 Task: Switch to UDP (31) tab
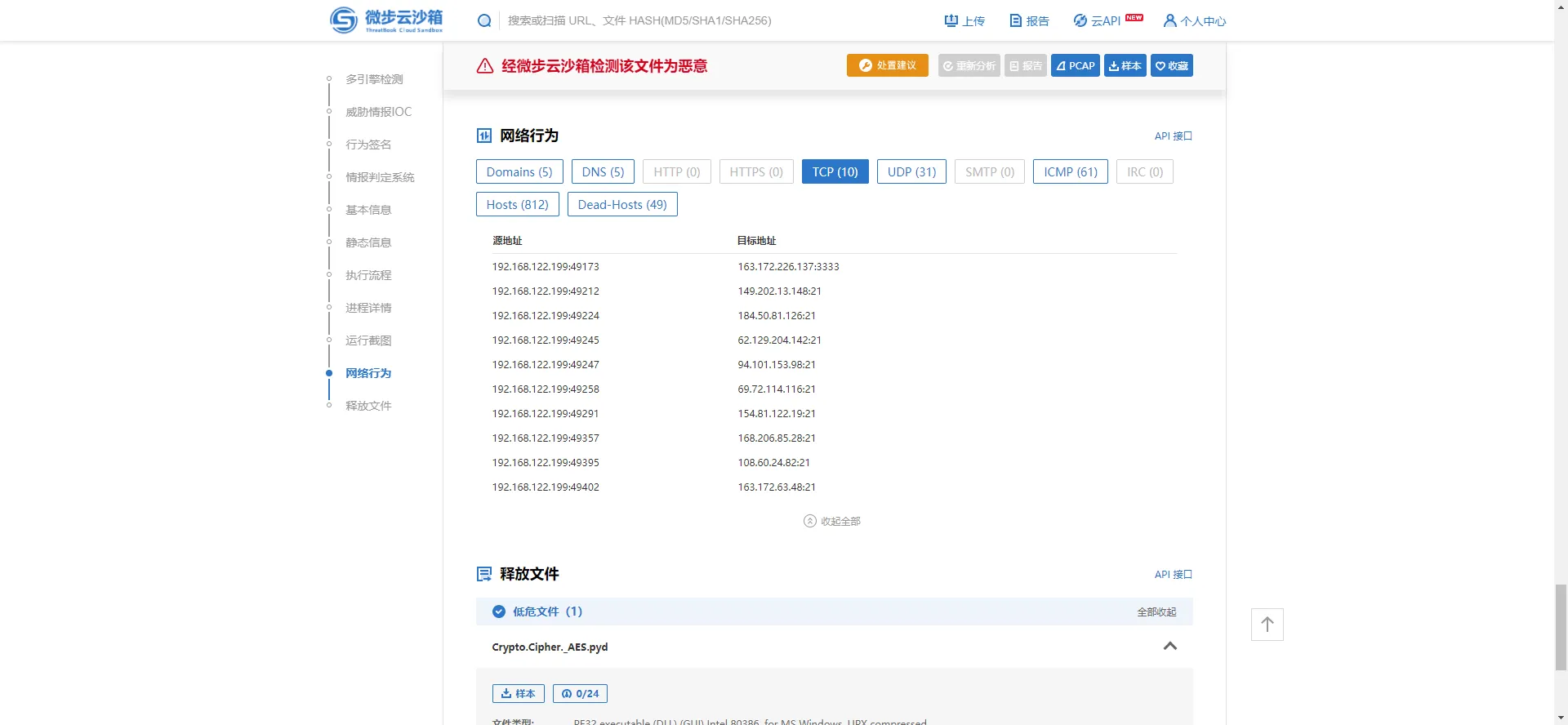[911, 171]
